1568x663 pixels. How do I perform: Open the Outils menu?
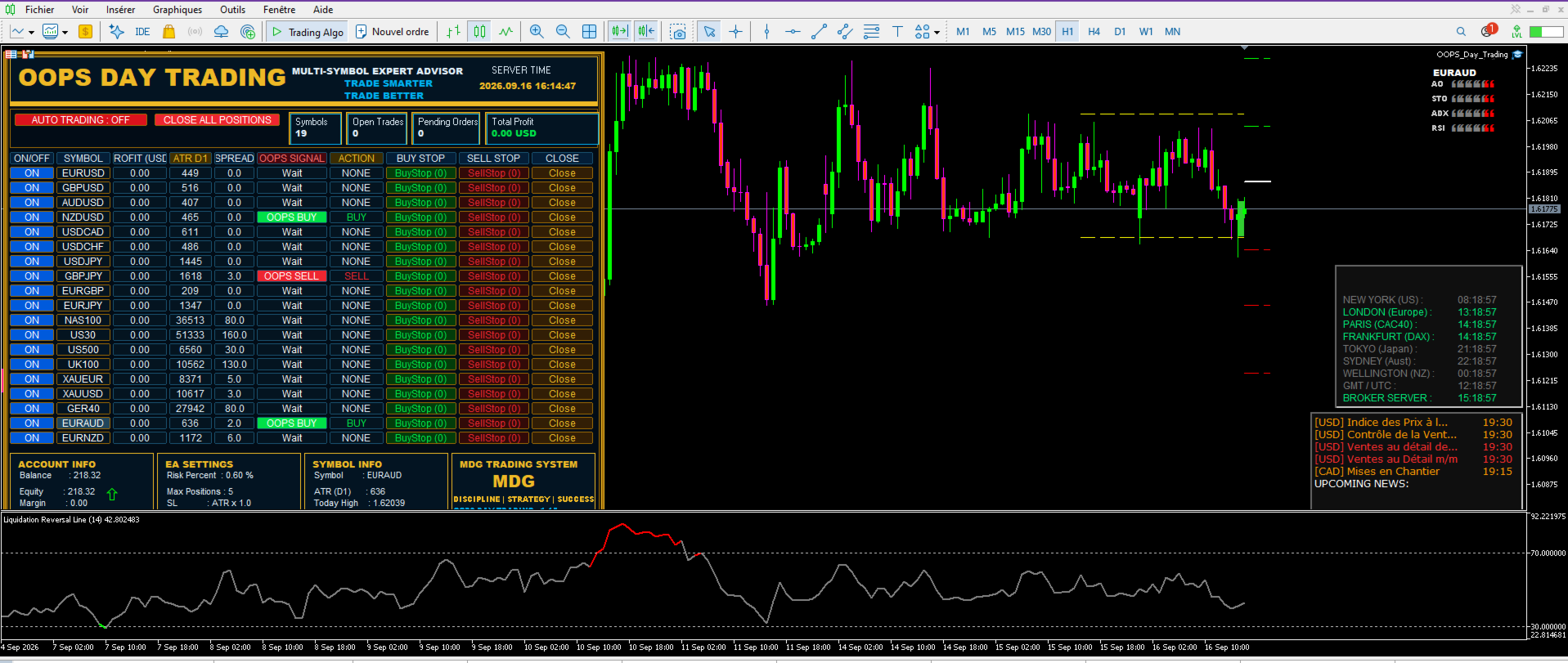click(232, 10)
